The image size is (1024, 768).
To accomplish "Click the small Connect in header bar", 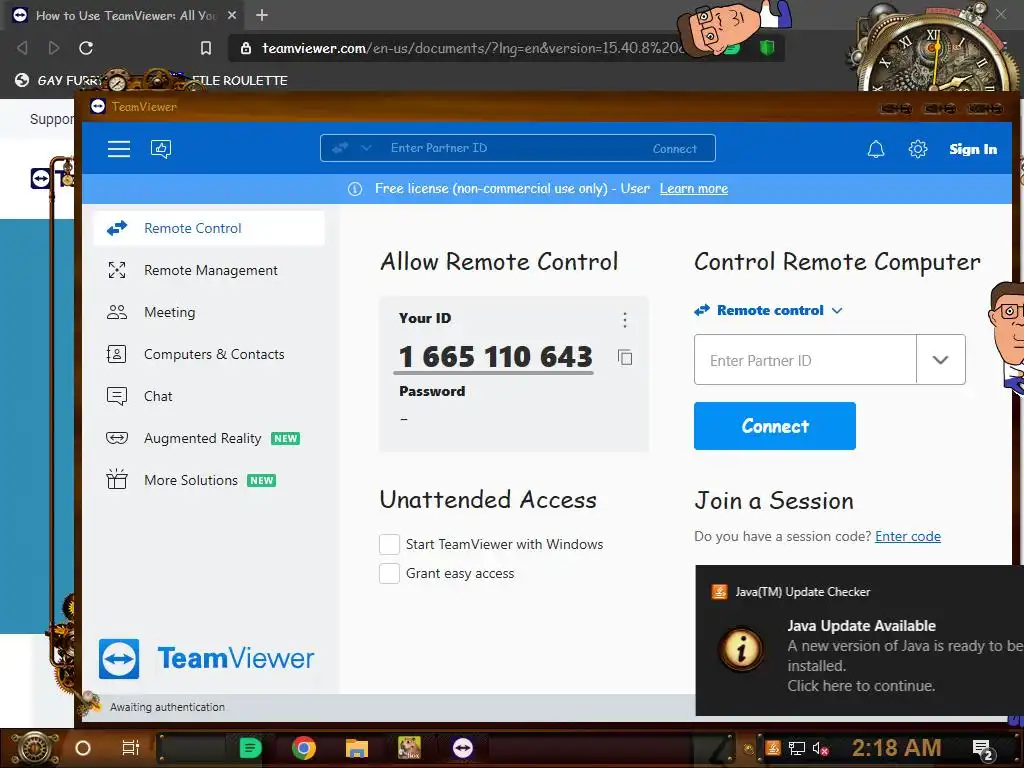I will coord(675,149).
